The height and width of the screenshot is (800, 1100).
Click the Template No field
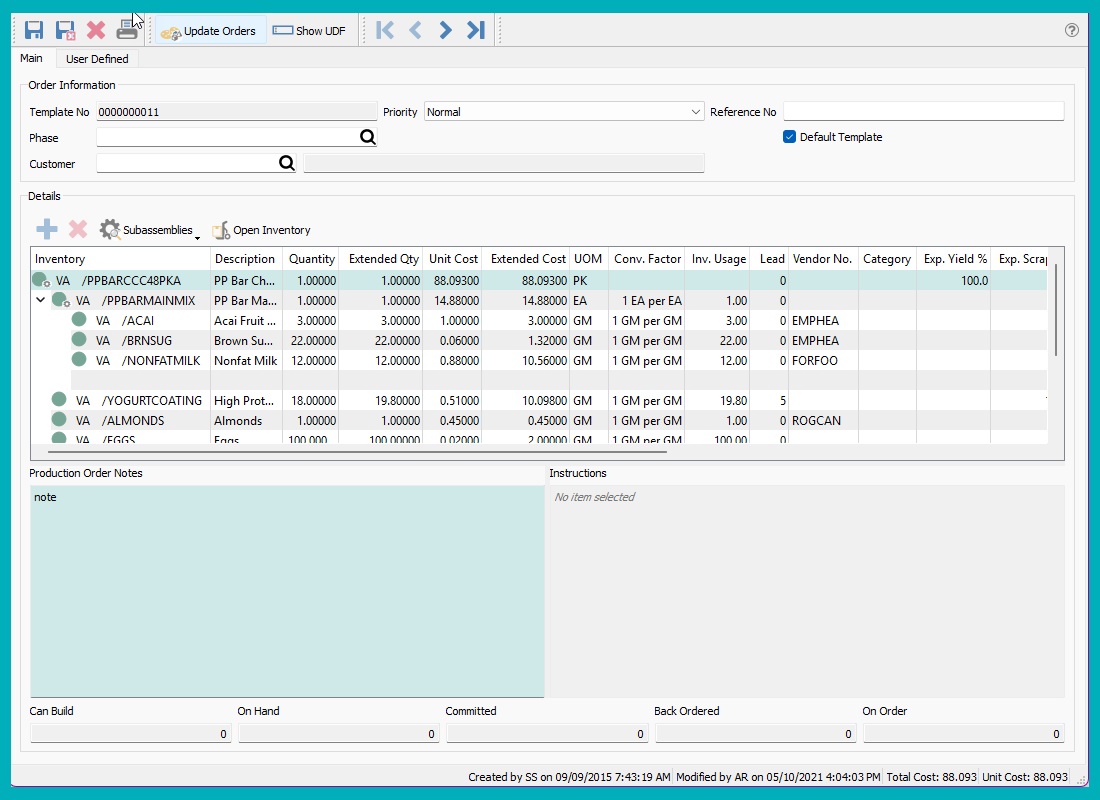[236, 112]
